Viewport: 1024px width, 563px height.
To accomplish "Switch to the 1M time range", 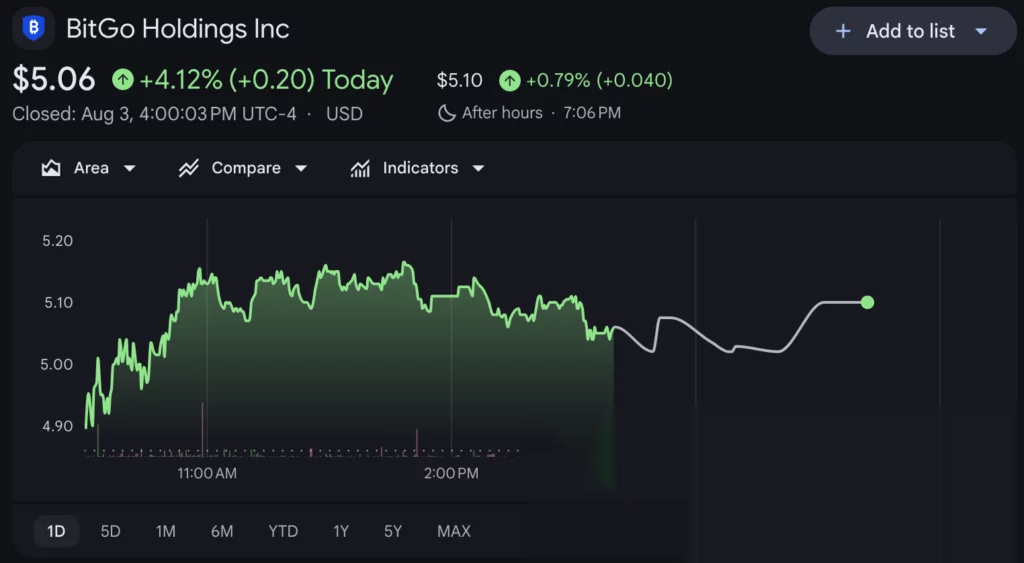I will coord(166,531).
